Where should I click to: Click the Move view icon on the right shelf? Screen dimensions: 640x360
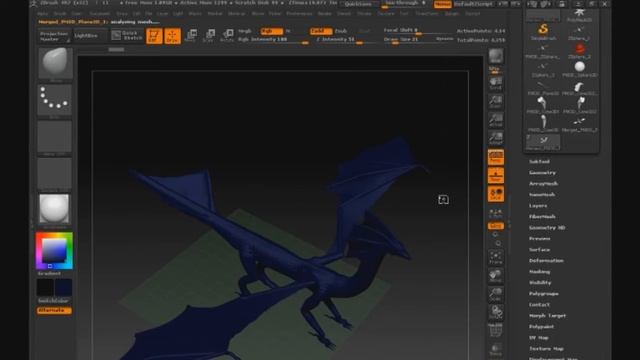[x=496, y=276]
